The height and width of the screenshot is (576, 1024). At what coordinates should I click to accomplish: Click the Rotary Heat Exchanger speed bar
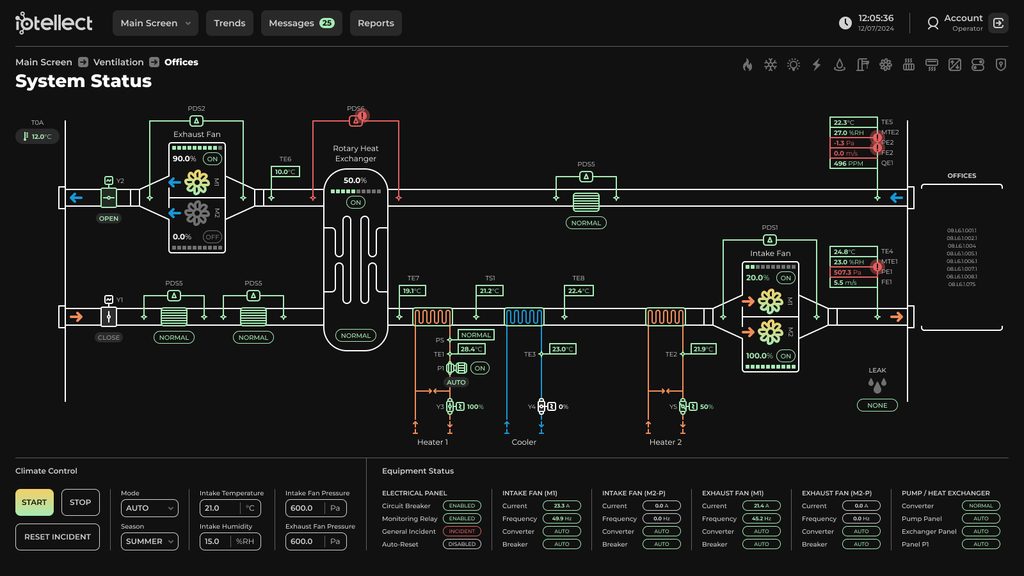click(355, 191)
